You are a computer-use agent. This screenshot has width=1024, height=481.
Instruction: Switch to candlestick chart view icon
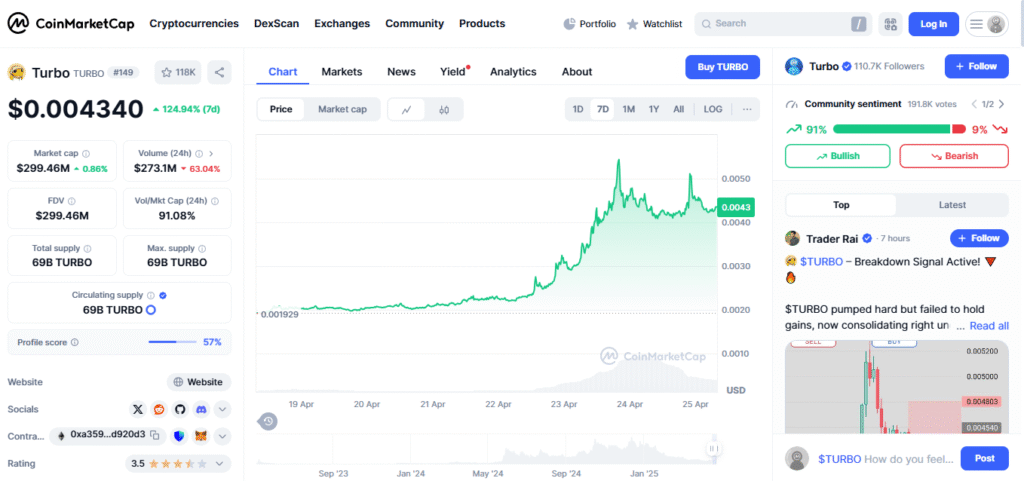(x=444, y=110)
